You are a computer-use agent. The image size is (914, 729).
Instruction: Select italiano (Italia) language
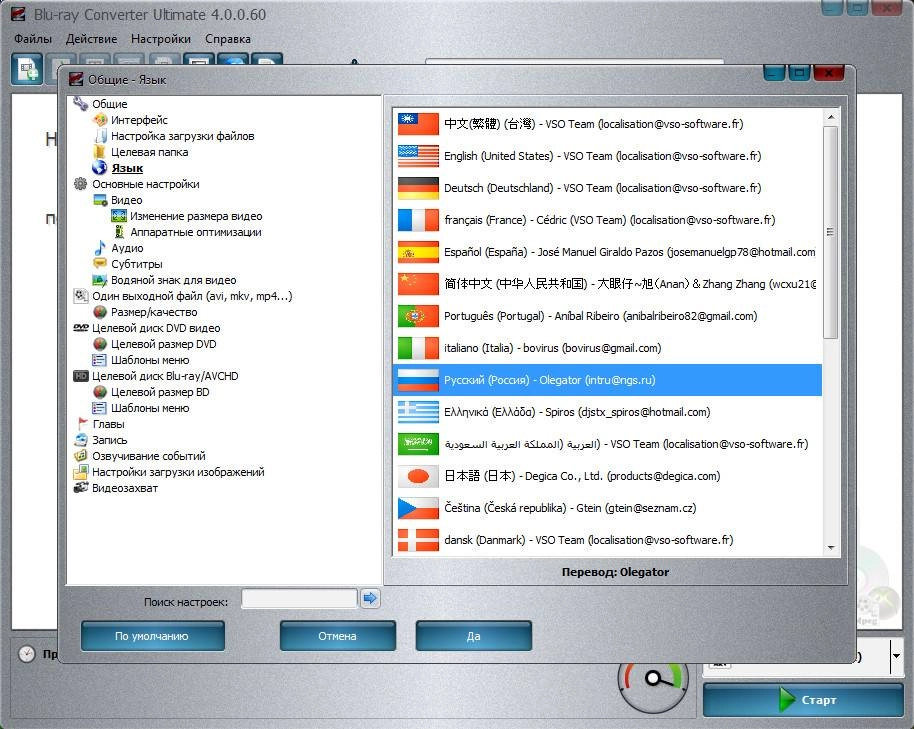pos(607,348)
